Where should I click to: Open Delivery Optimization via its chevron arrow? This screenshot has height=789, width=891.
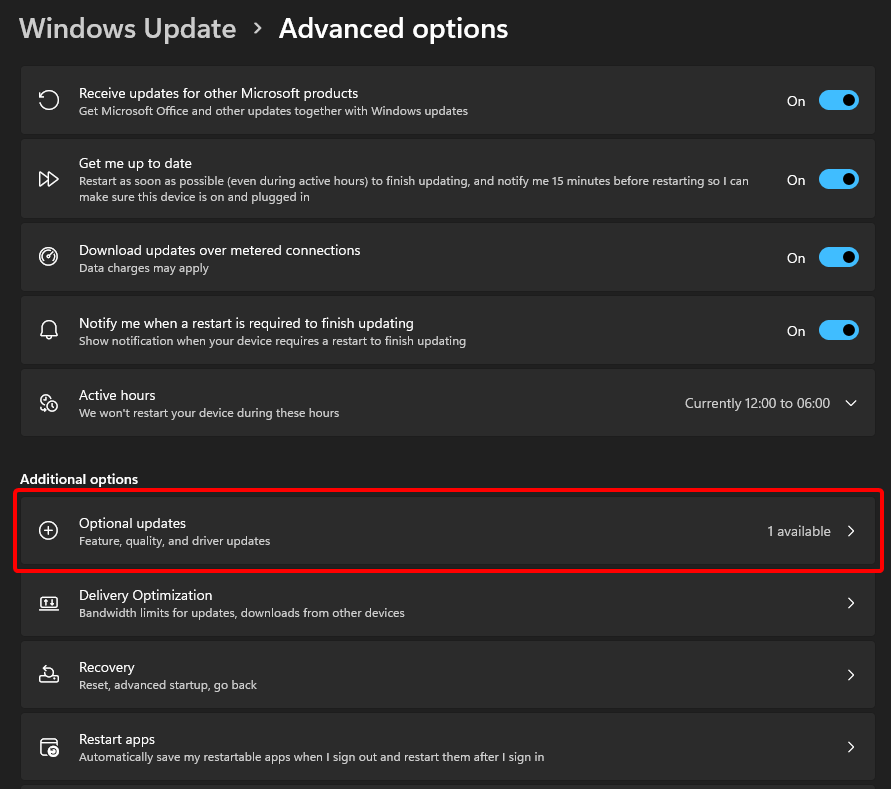click(851, 603)
